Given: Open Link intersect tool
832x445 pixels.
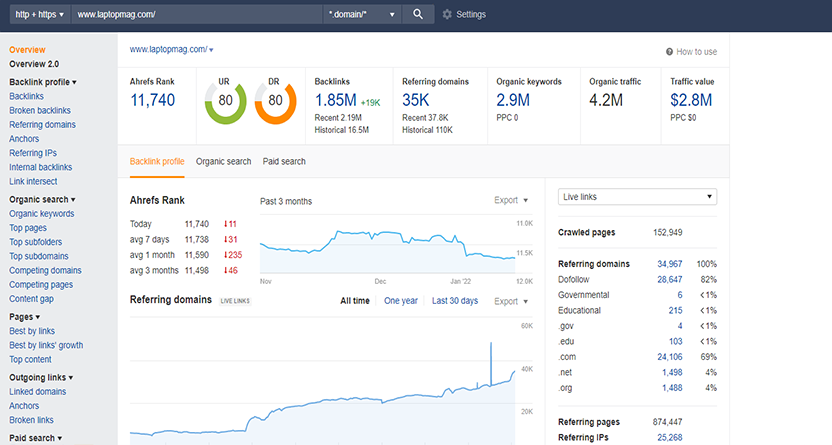Looking at the screenshot, I should click(x=33, y=181).
